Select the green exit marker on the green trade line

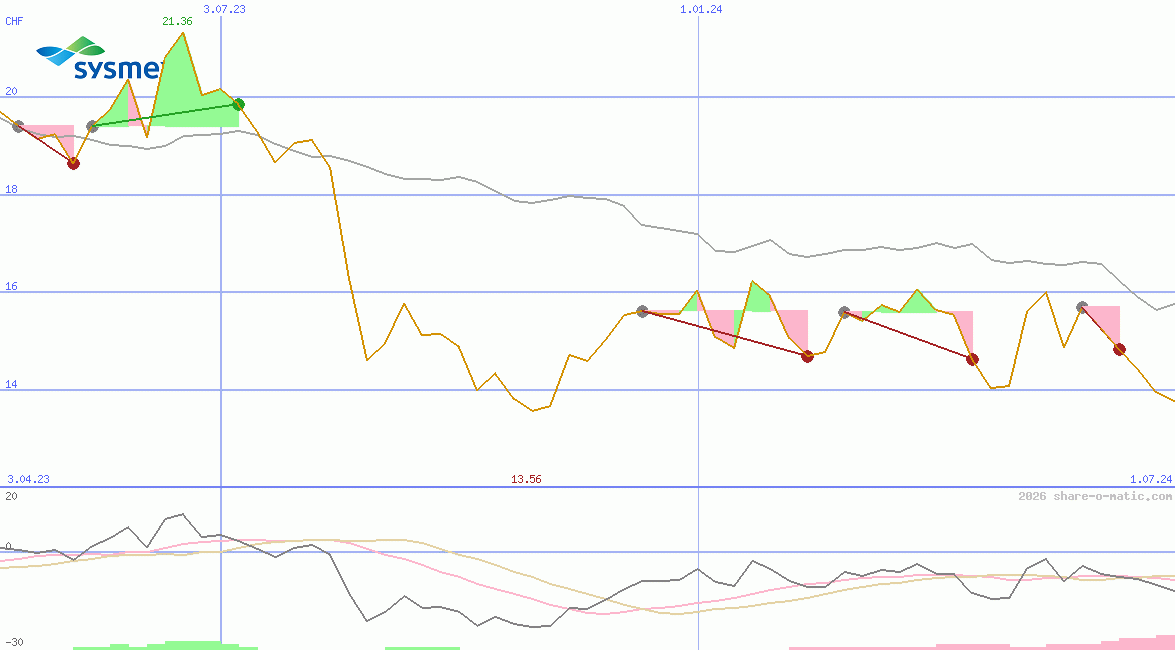click(238, 104)
